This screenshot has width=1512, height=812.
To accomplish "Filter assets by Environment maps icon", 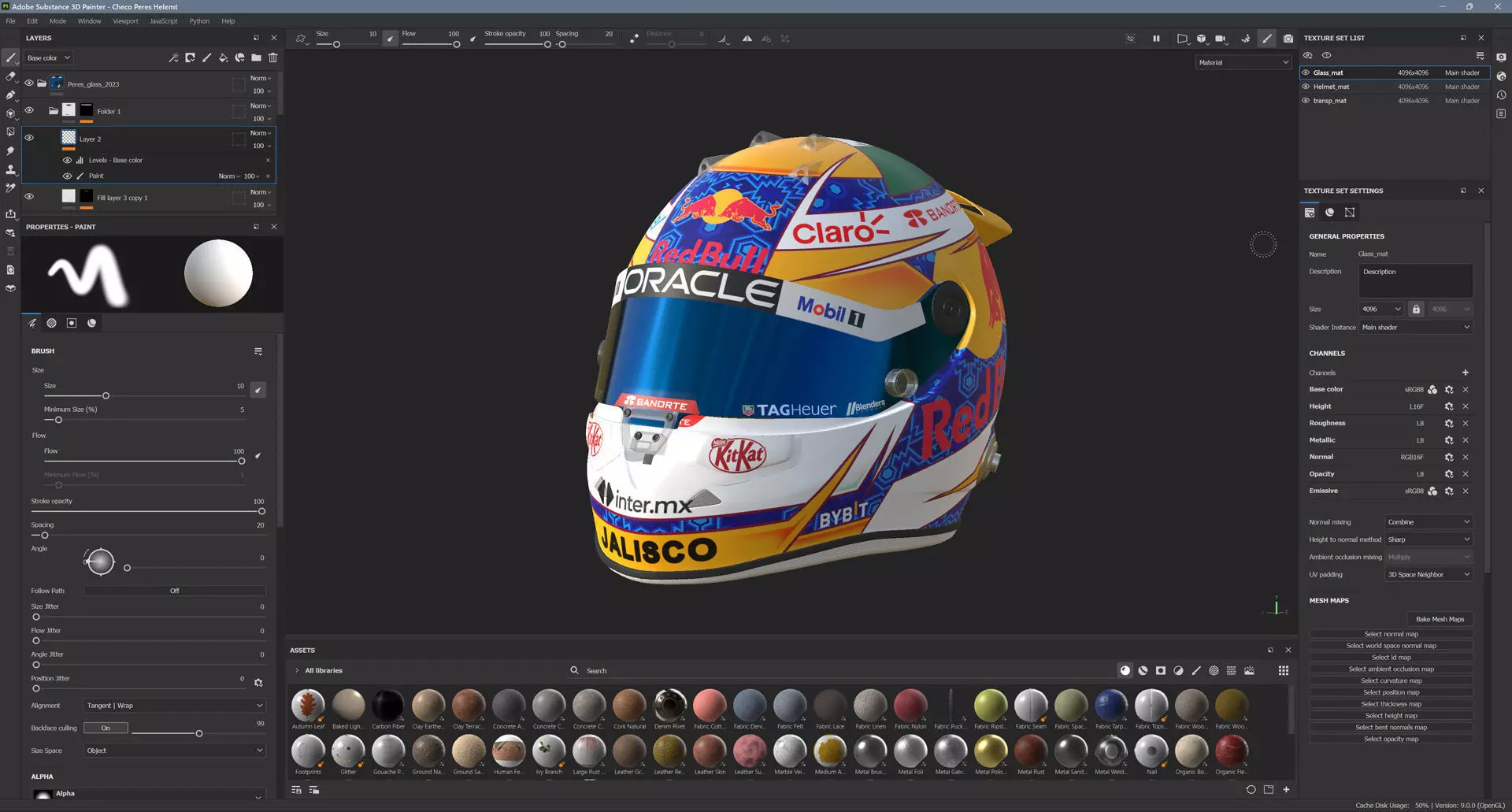I will (1249, 670).
